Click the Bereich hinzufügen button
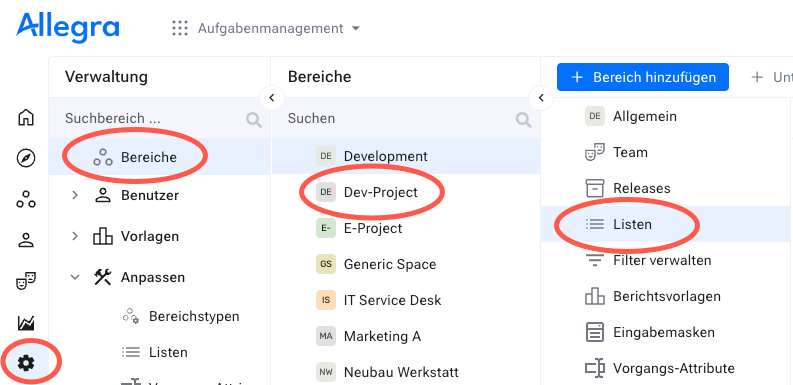793x385 pixels. point(643,77)
